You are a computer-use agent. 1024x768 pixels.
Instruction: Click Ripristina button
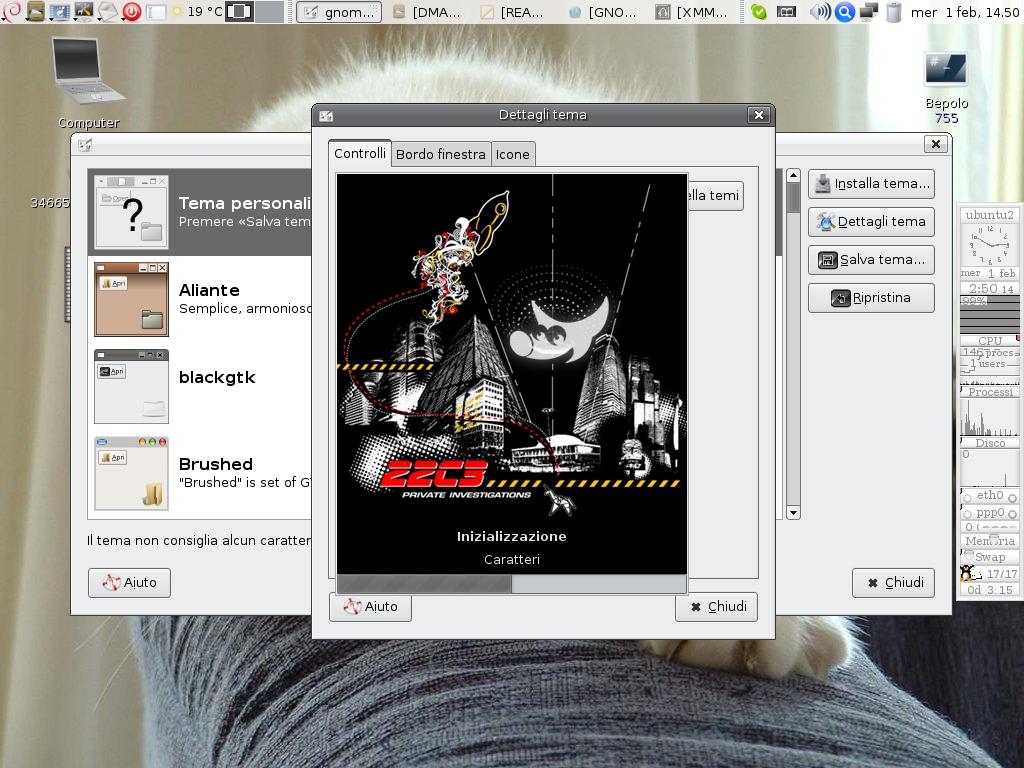871,298
